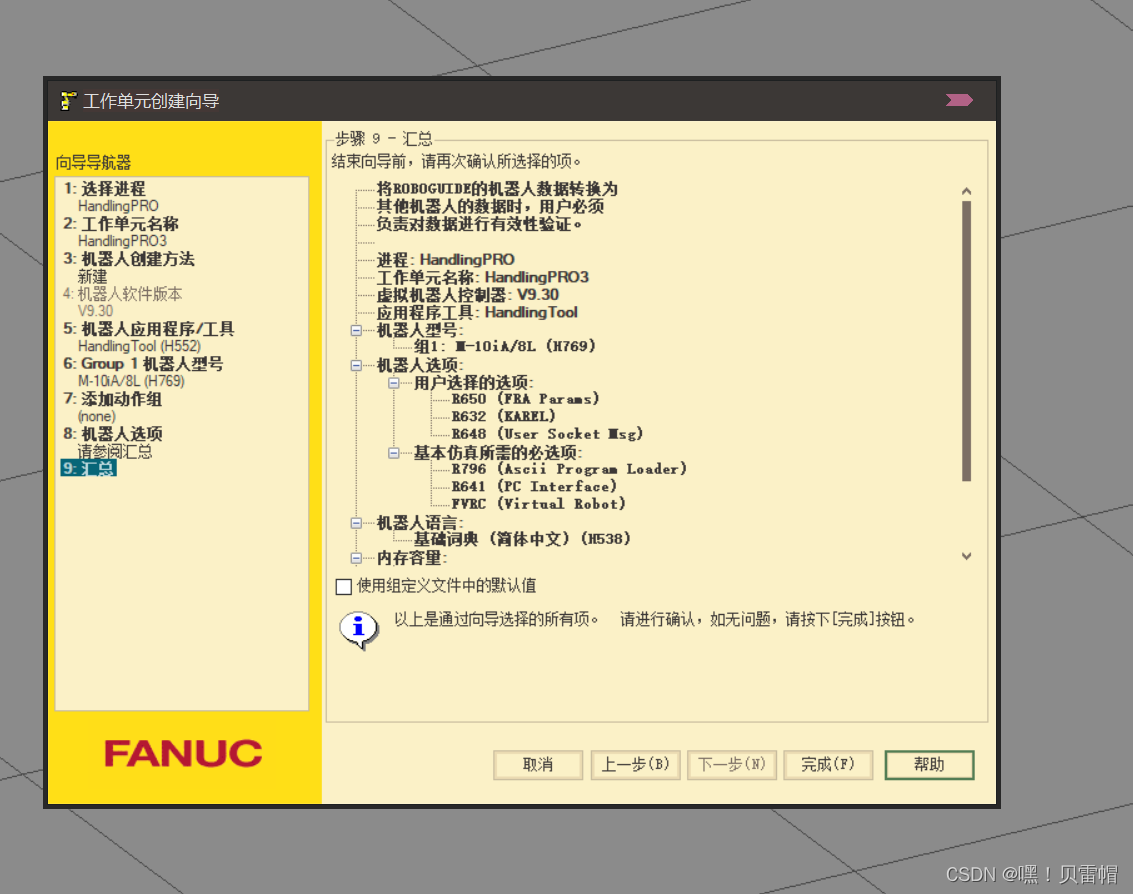Click the FANUC logo
This screenshot has height=894, width=1133.
click(x=184, y=754)
